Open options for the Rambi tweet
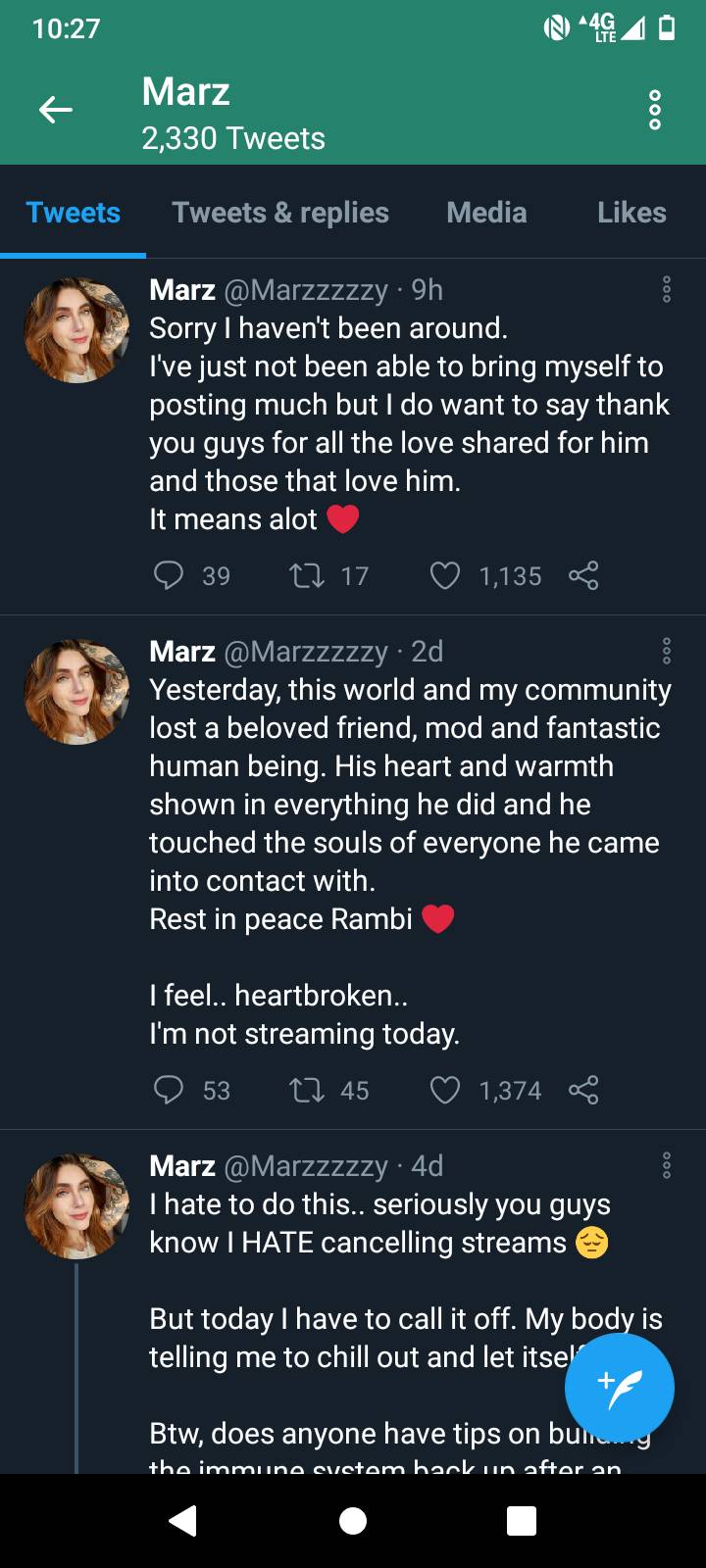706x1568 pixels. [x=667, y=651]
